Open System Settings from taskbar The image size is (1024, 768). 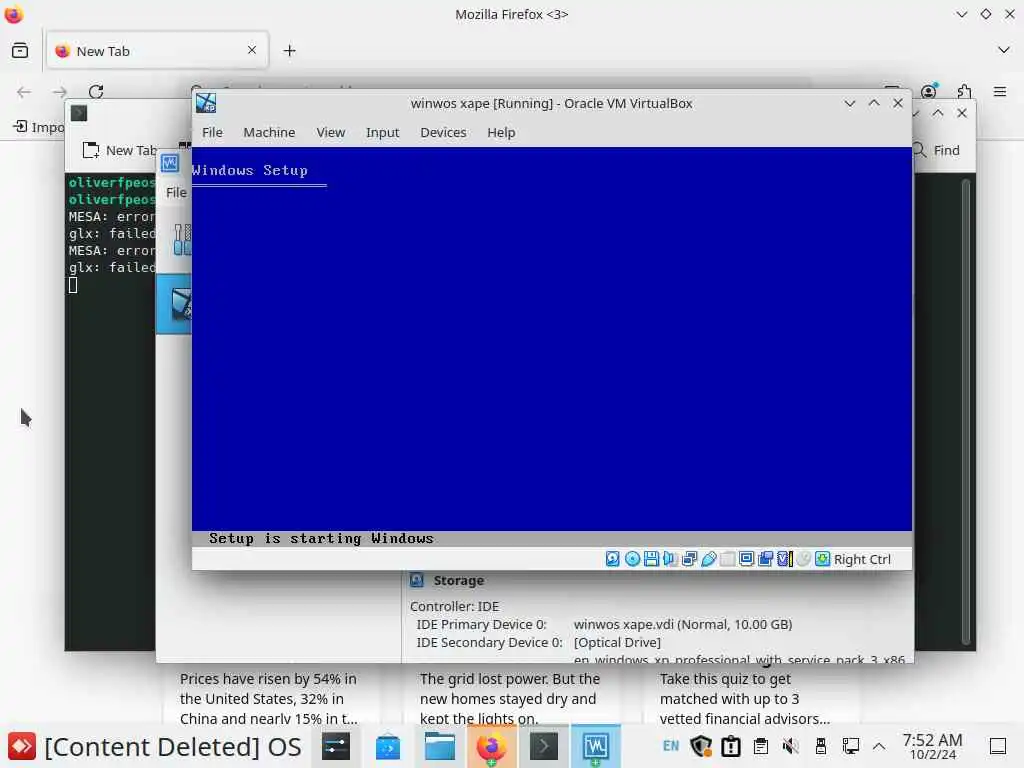tap(336, 746)
